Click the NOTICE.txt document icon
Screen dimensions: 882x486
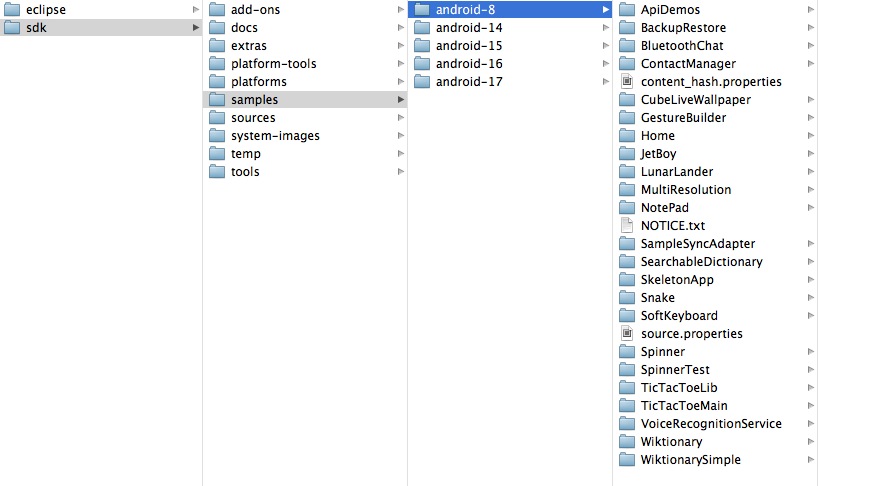click(627, 226)
